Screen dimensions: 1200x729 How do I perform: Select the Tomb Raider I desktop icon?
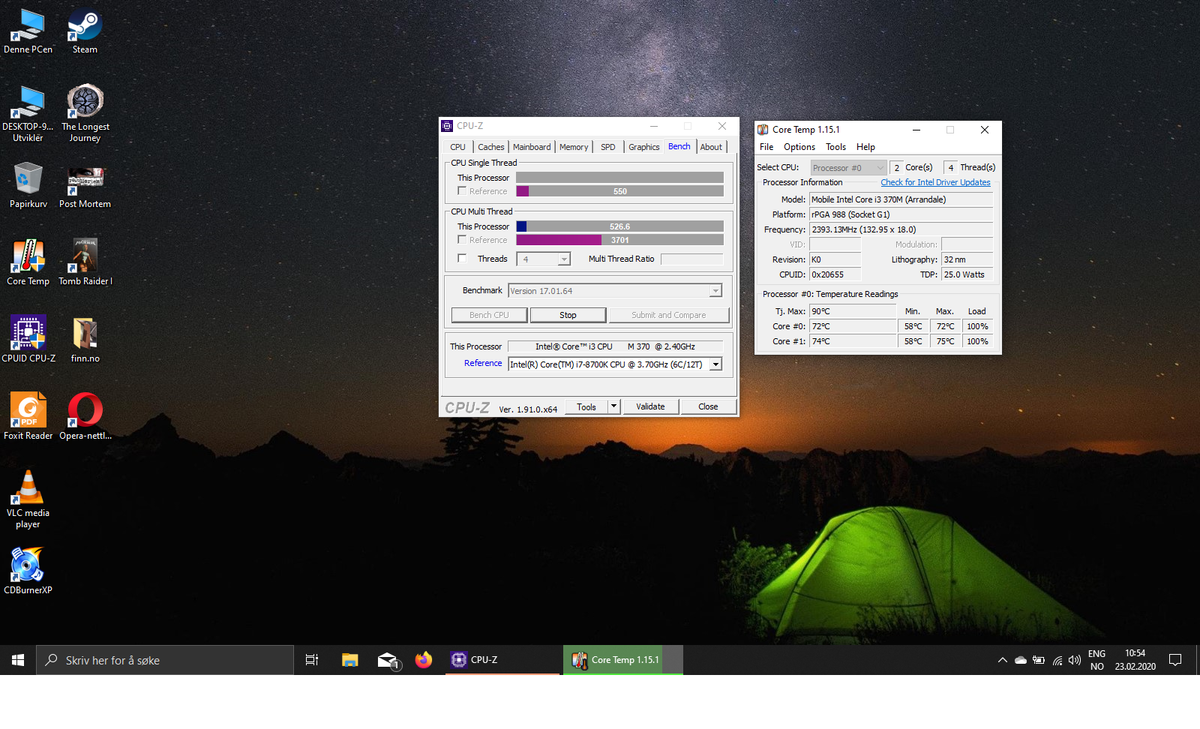pos(85,263)
